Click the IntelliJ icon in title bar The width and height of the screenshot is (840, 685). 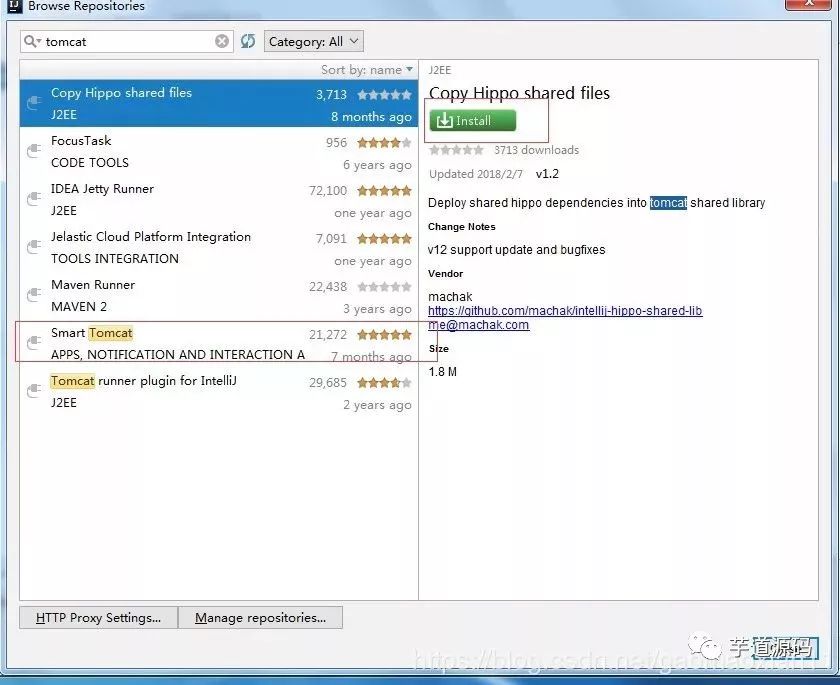point(14,5)
